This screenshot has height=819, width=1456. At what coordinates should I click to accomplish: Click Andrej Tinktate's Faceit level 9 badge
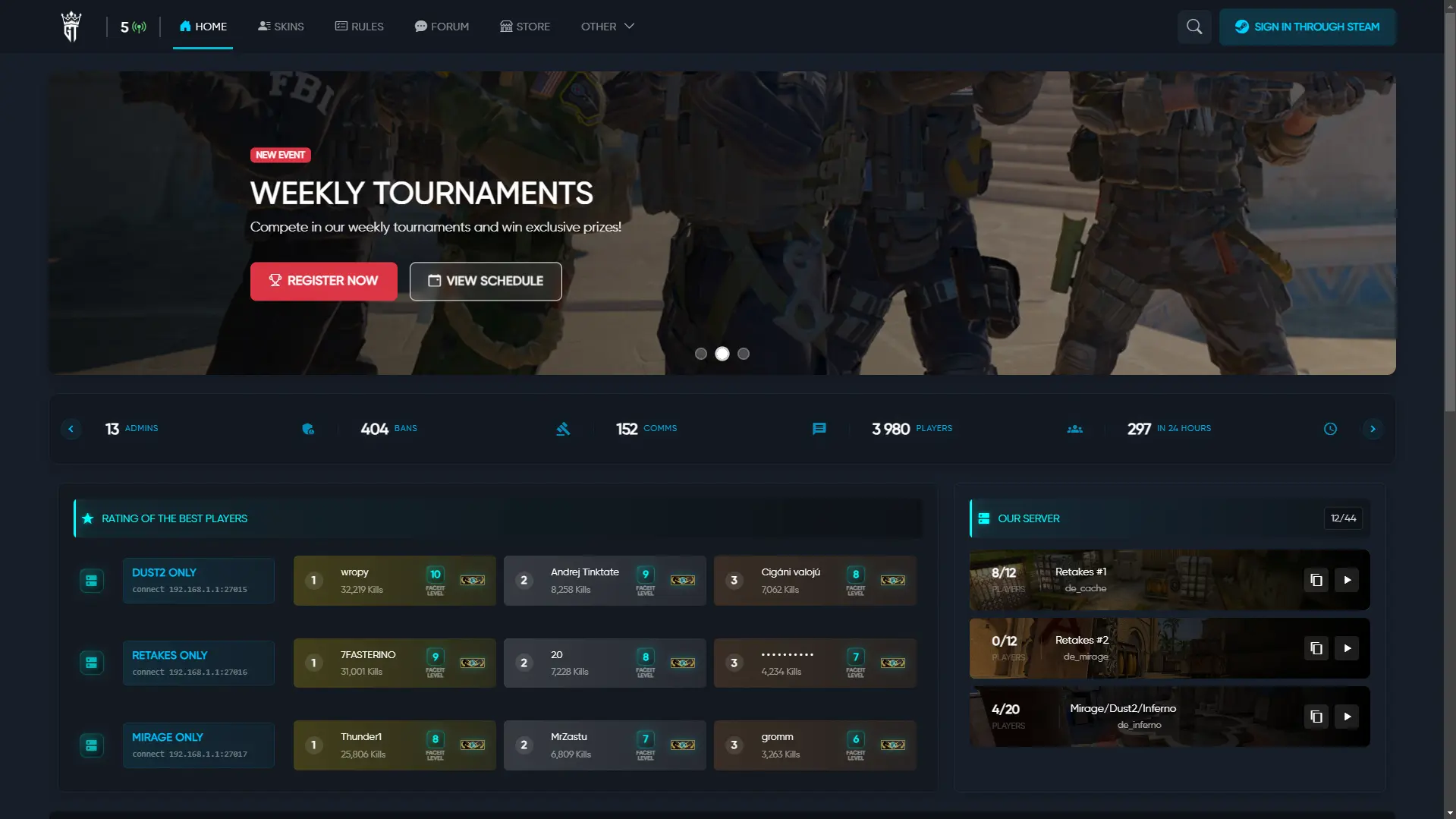646,580
